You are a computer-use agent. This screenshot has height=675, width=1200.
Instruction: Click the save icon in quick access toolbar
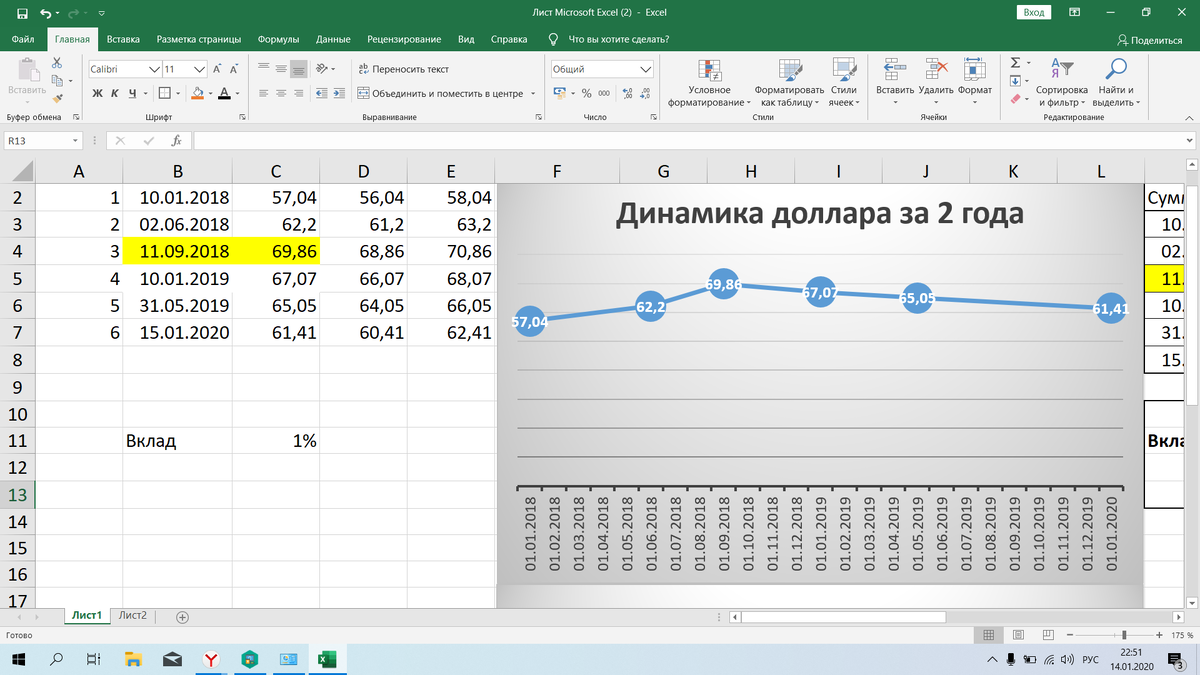[22, 13]
